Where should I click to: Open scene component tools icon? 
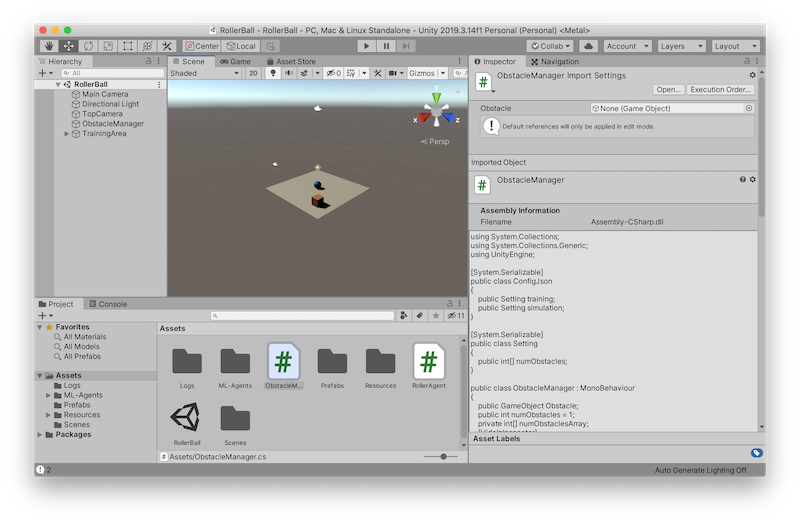(x=378, y=73)
